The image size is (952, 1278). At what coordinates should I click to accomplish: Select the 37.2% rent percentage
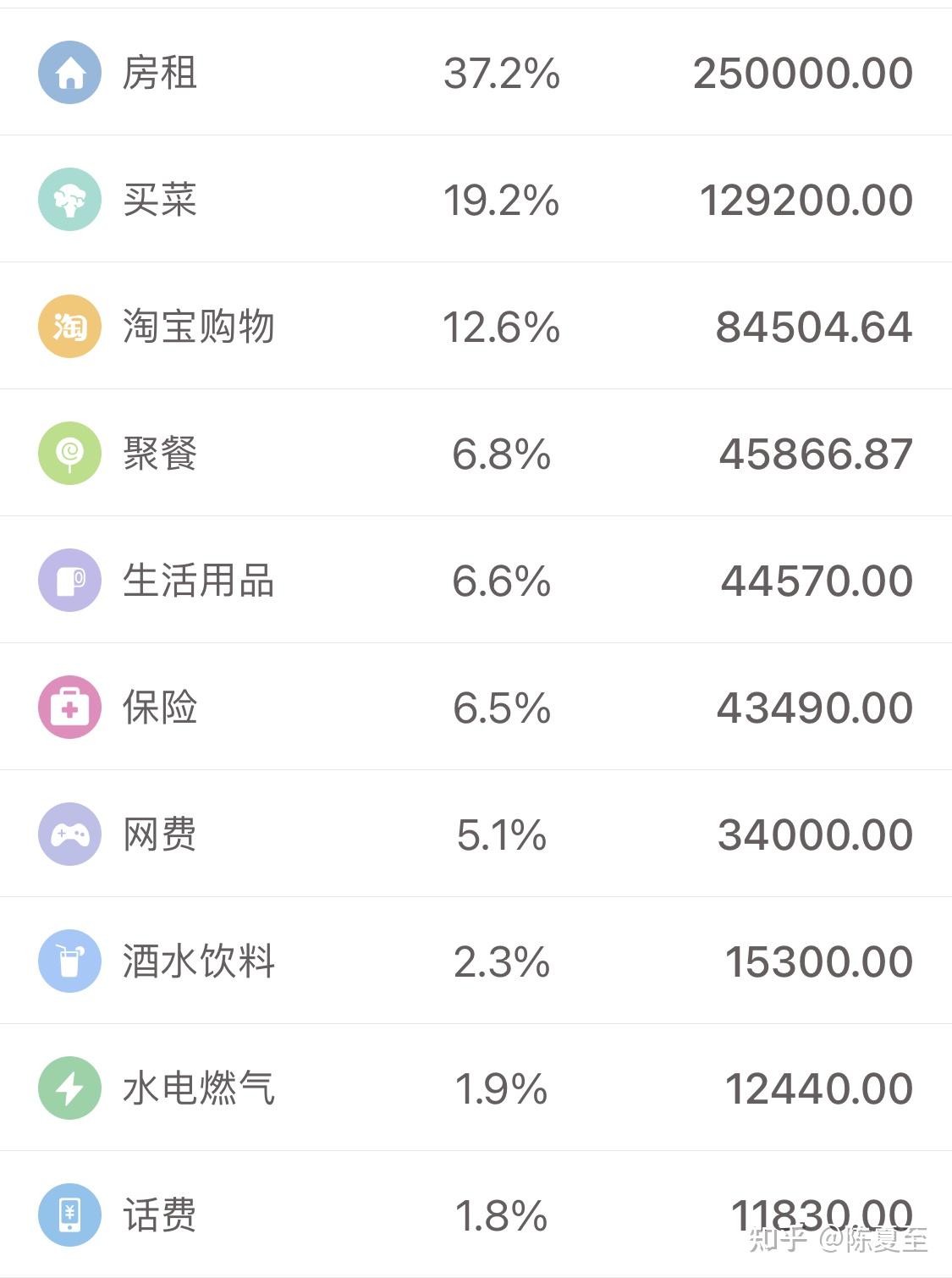(502, 74)
